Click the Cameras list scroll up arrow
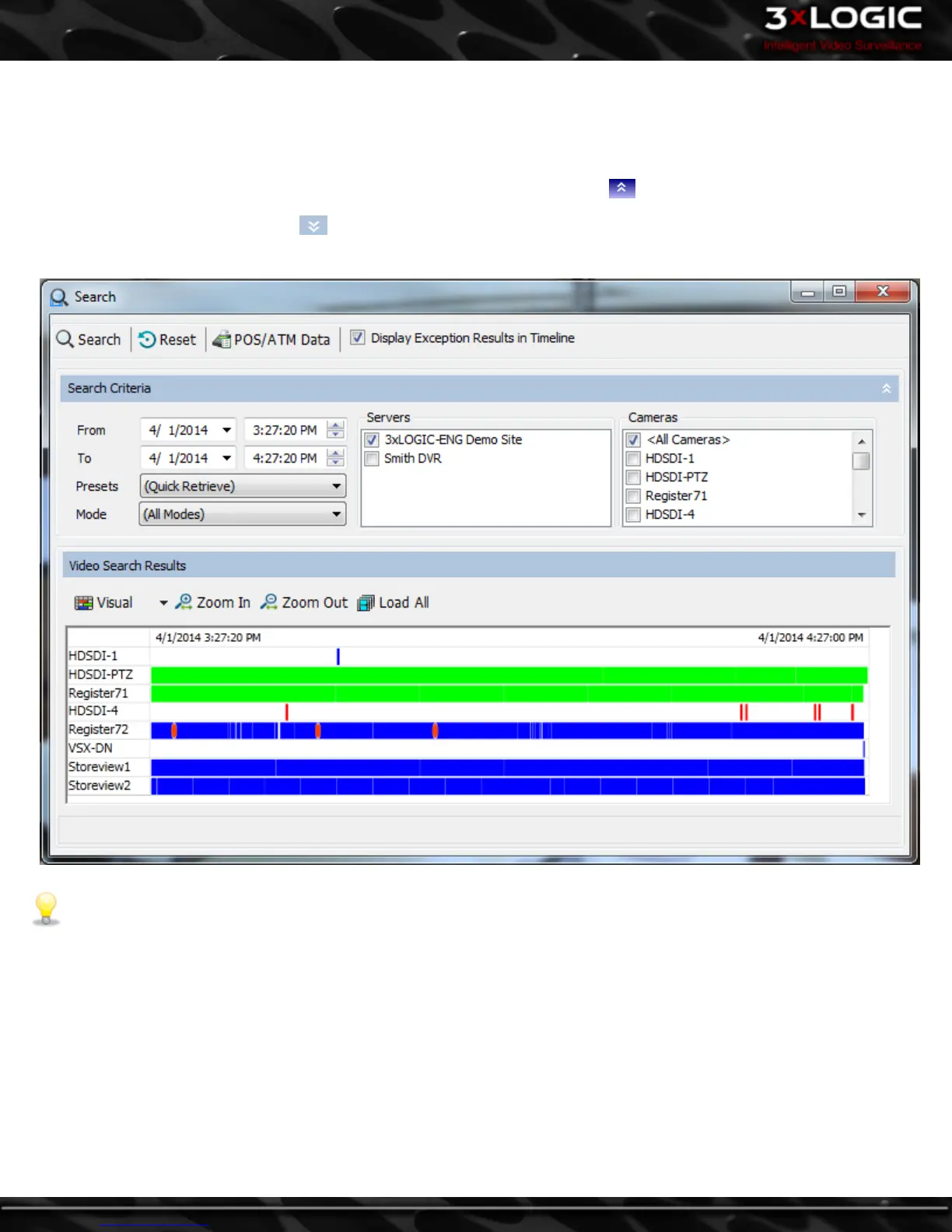The width and height of the screenshot is (952, 1232). pyautogui.click(x=861, y=441)
